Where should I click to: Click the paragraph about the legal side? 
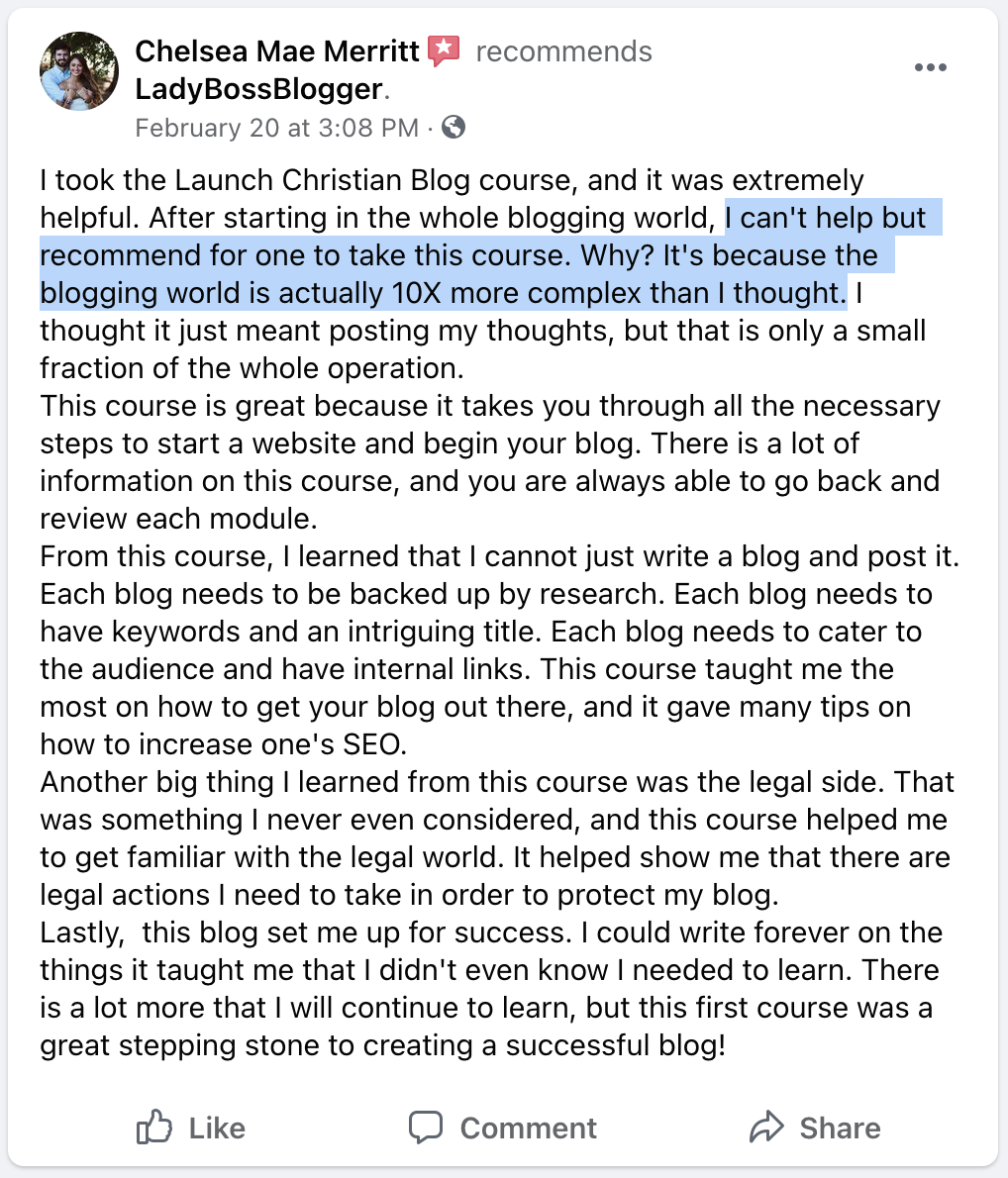click(x=497, y=838)
